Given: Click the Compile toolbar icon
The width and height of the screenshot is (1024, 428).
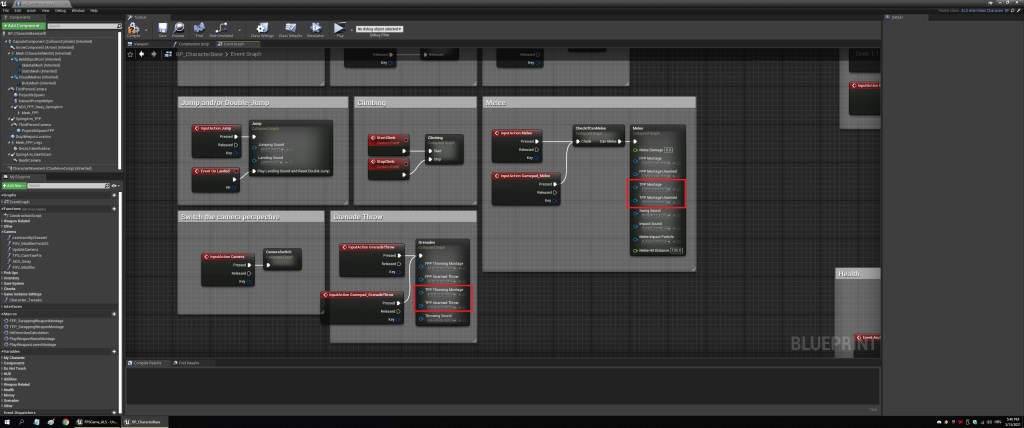Looking at the screenshot, I should [x=134, y=28].
